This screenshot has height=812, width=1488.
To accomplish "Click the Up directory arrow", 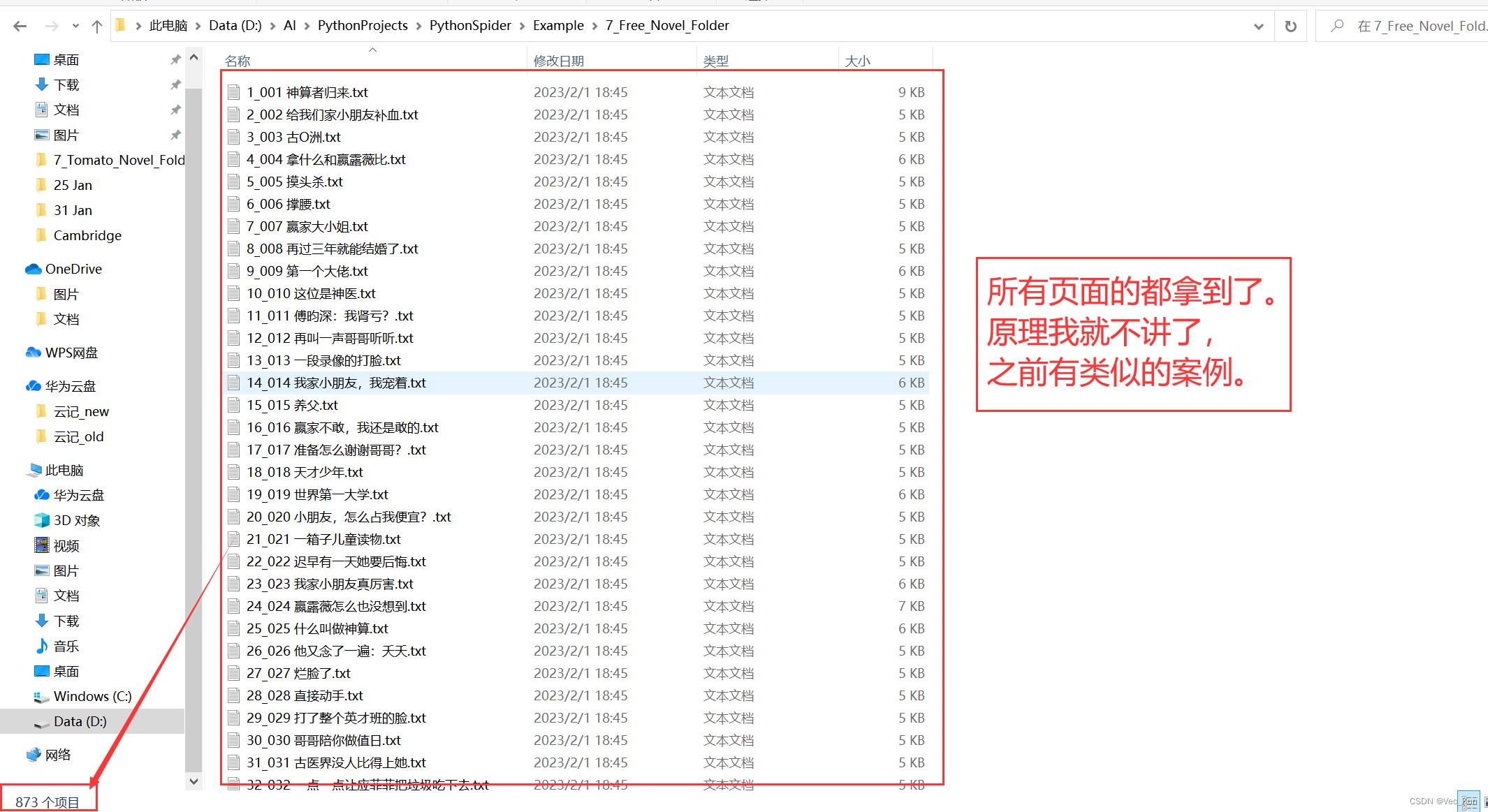I will pyautogui.click(x=97, y=26).
